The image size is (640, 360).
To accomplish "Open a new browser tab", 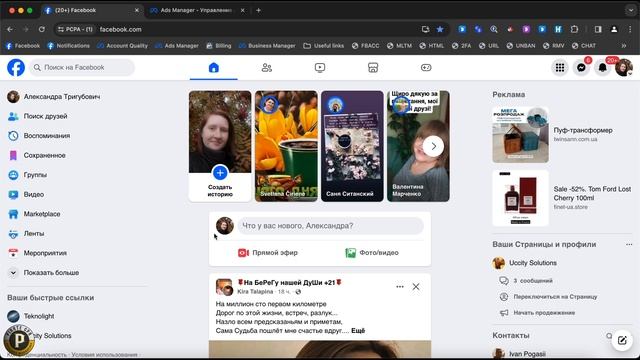I will coord(258,10).
